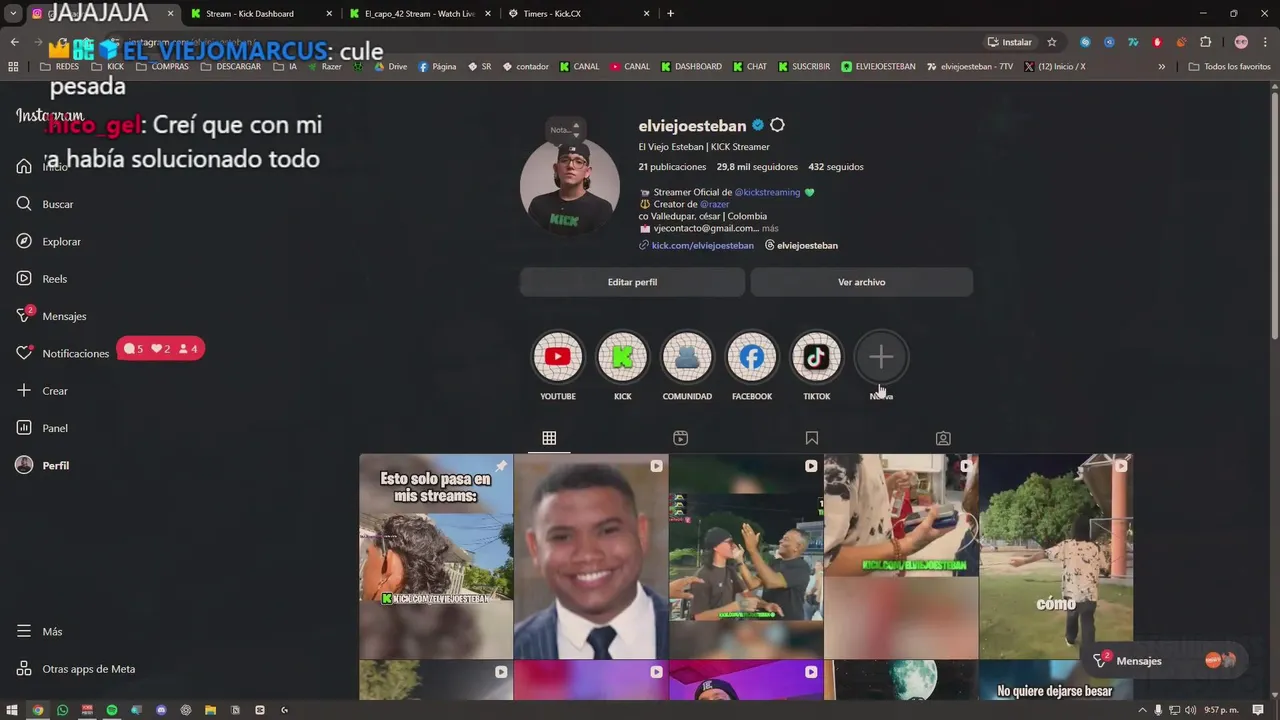Open 29,8 mil seguidores list
The height and width of the screenshot is (720, 1280).
tap(757, 167)
